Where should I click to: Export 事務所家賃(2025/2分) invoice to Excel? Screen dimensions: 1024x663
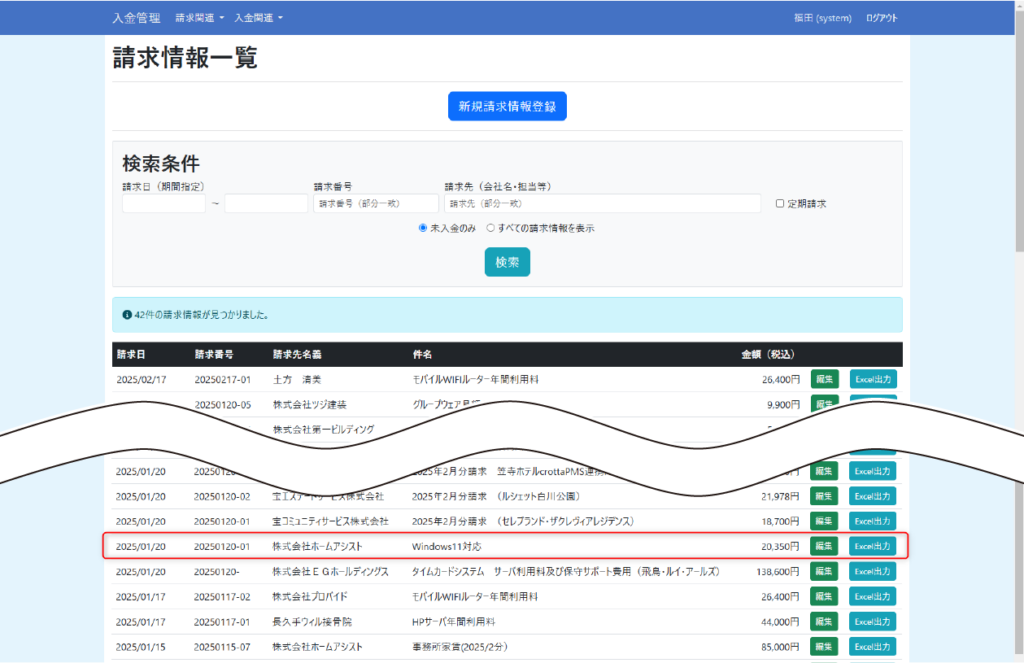[872, 646]
